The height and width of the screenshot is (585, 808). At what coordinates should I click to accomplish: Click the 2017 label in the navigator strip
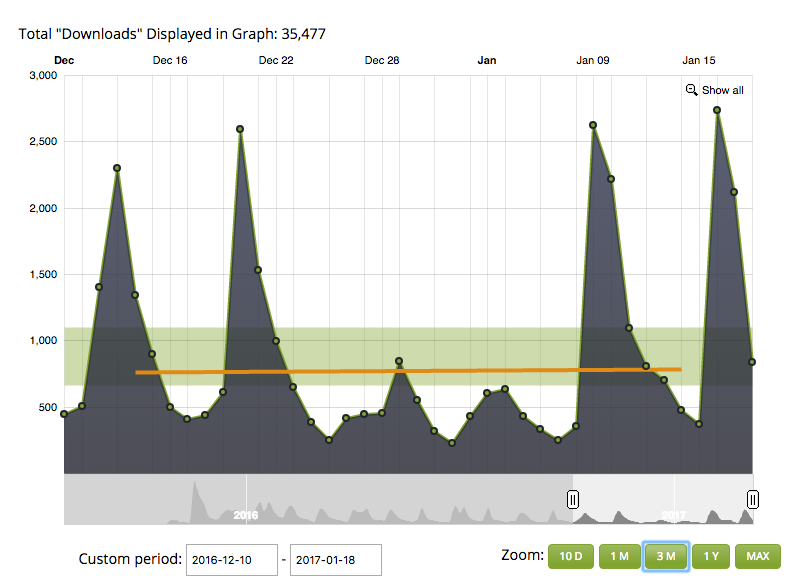pyautogui.click(x=676, y=516)
